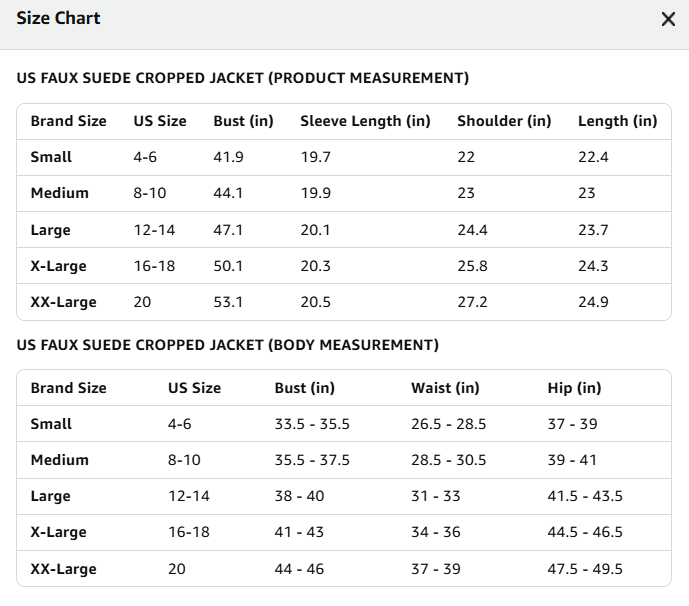Click XX-Large bust value 53.1
689x606 pixels.
point(228,302)
